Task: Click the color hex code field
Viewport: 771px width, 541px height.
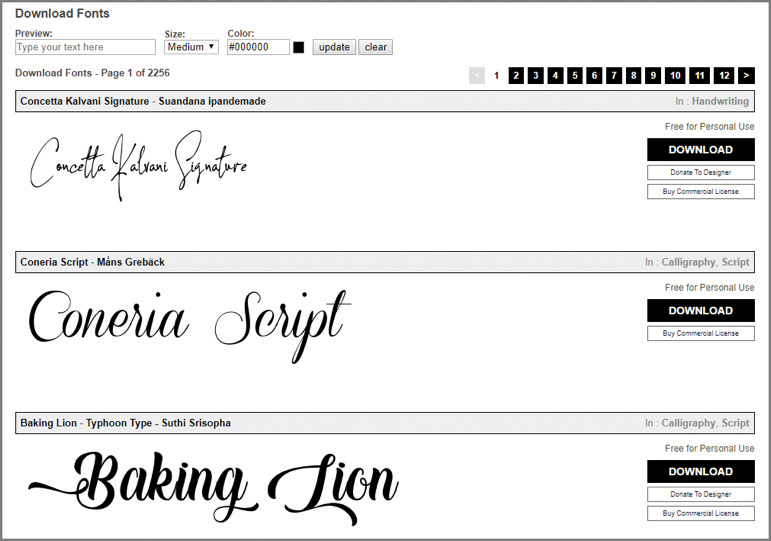Action: coord(258,47)
